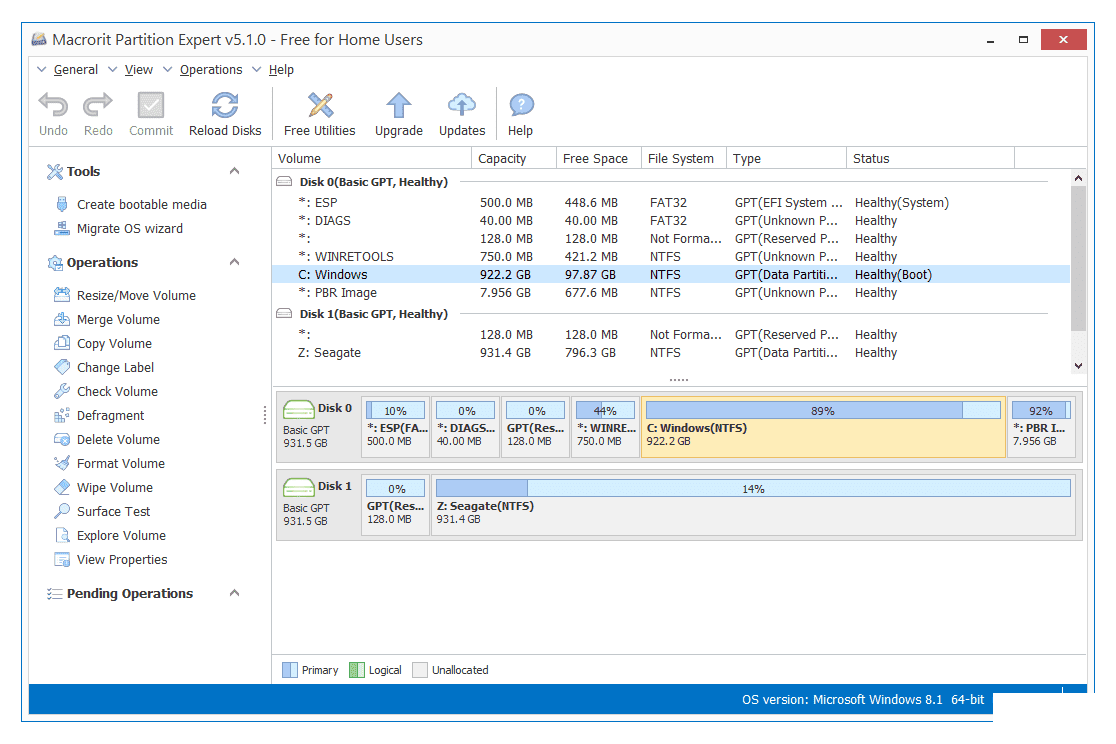Collapse the Disk 1 group in the volume list
The width and height of the screenshot is (1116, 744).
(284, 313)
